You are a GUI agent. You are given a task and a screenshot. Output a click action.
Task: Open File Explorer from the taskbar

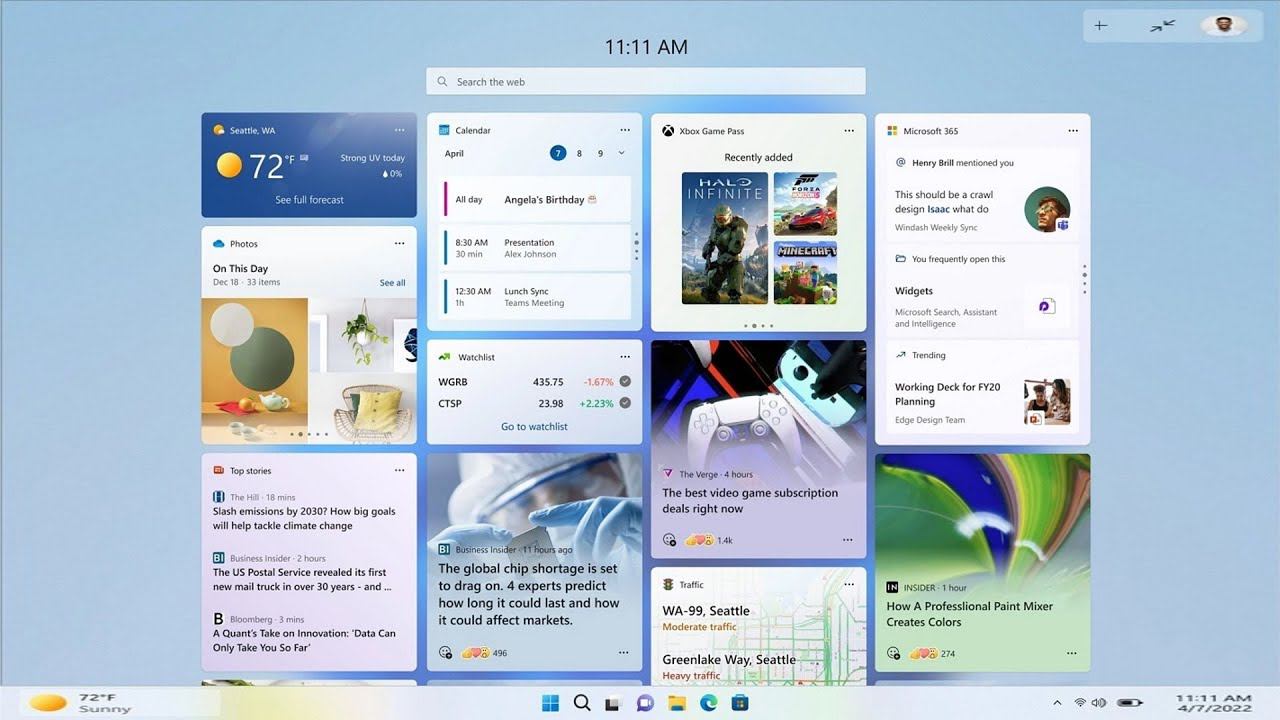pyautogui.click(x=677, y=703)
